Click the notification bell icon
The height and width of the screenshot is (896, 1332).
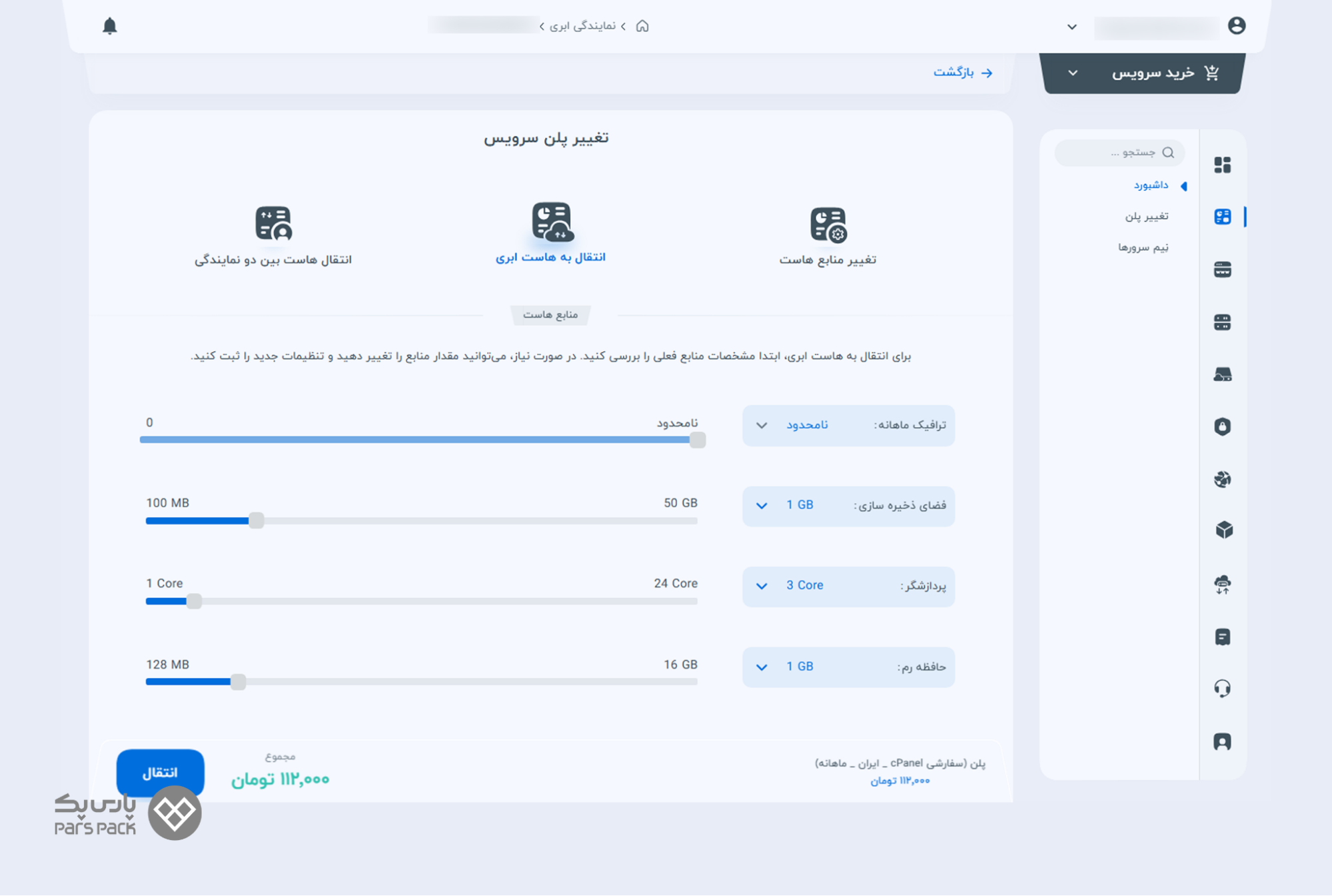click(110, 26)
